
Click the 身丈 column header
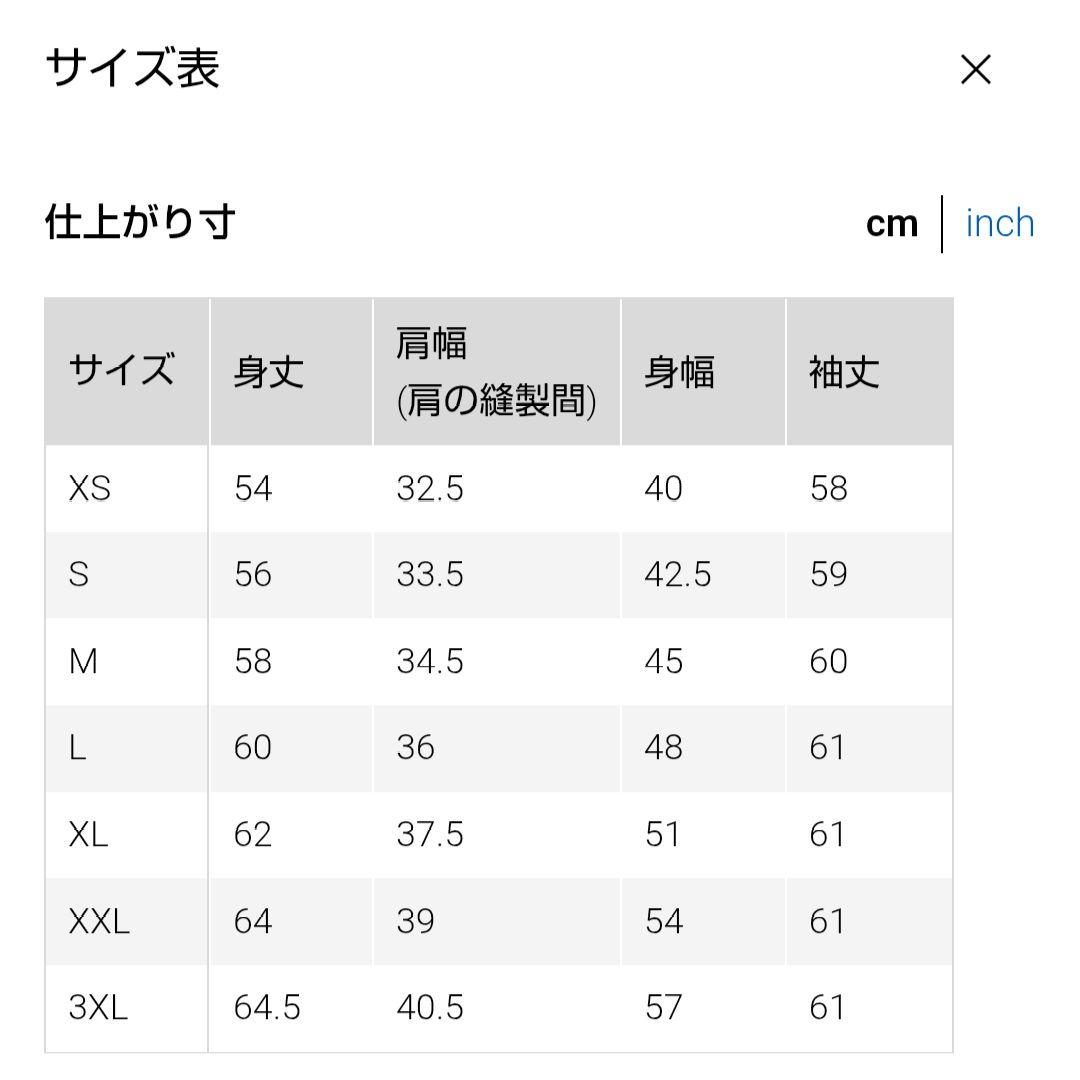268,372
